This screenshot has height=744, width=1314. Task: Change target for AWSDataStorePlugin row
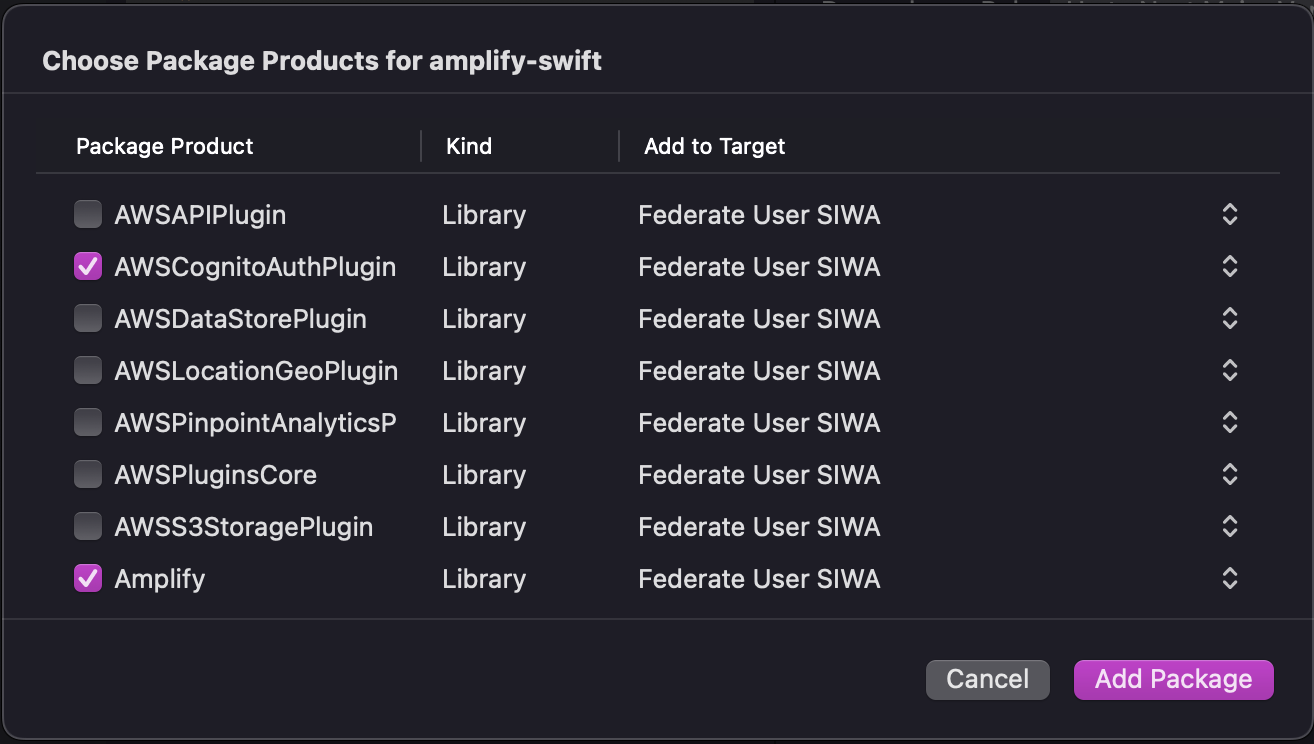tap(1230, 318)
